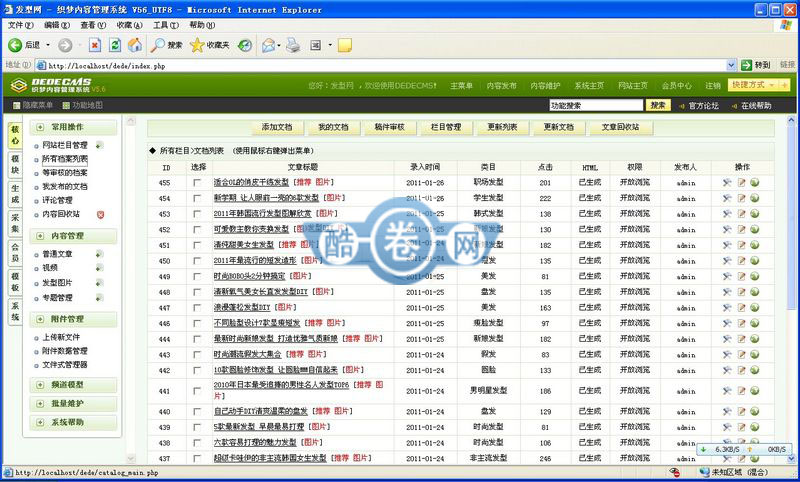Click the 我的文档 button
The width and height of the screenshot is (800, 482).
tap(333, 128)
